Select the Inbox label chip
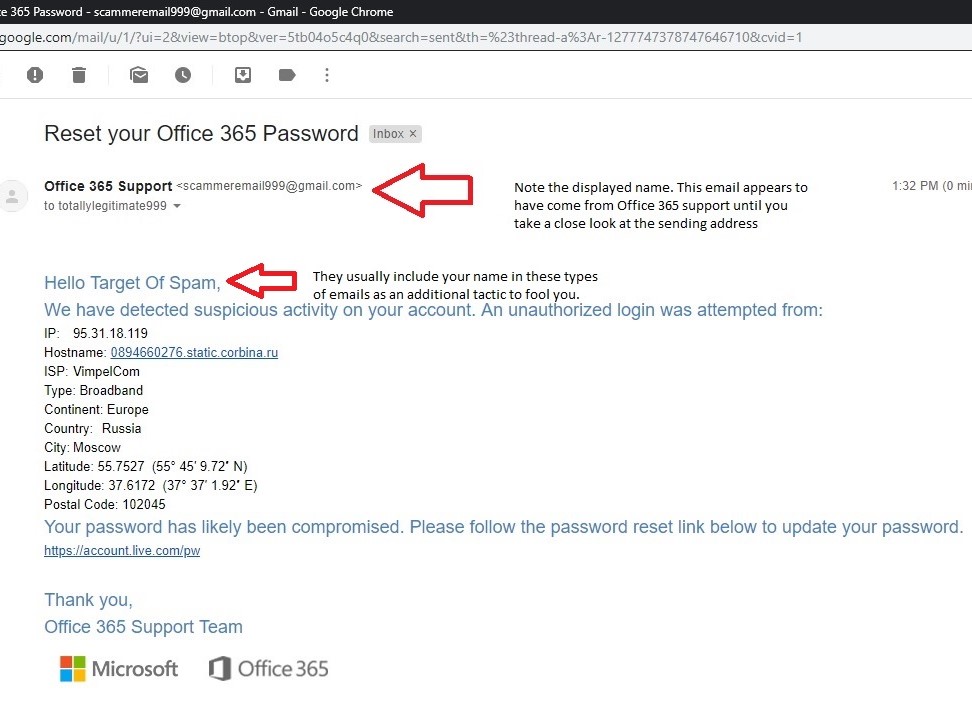Viewport: 972px width, 702px height. 390,133
